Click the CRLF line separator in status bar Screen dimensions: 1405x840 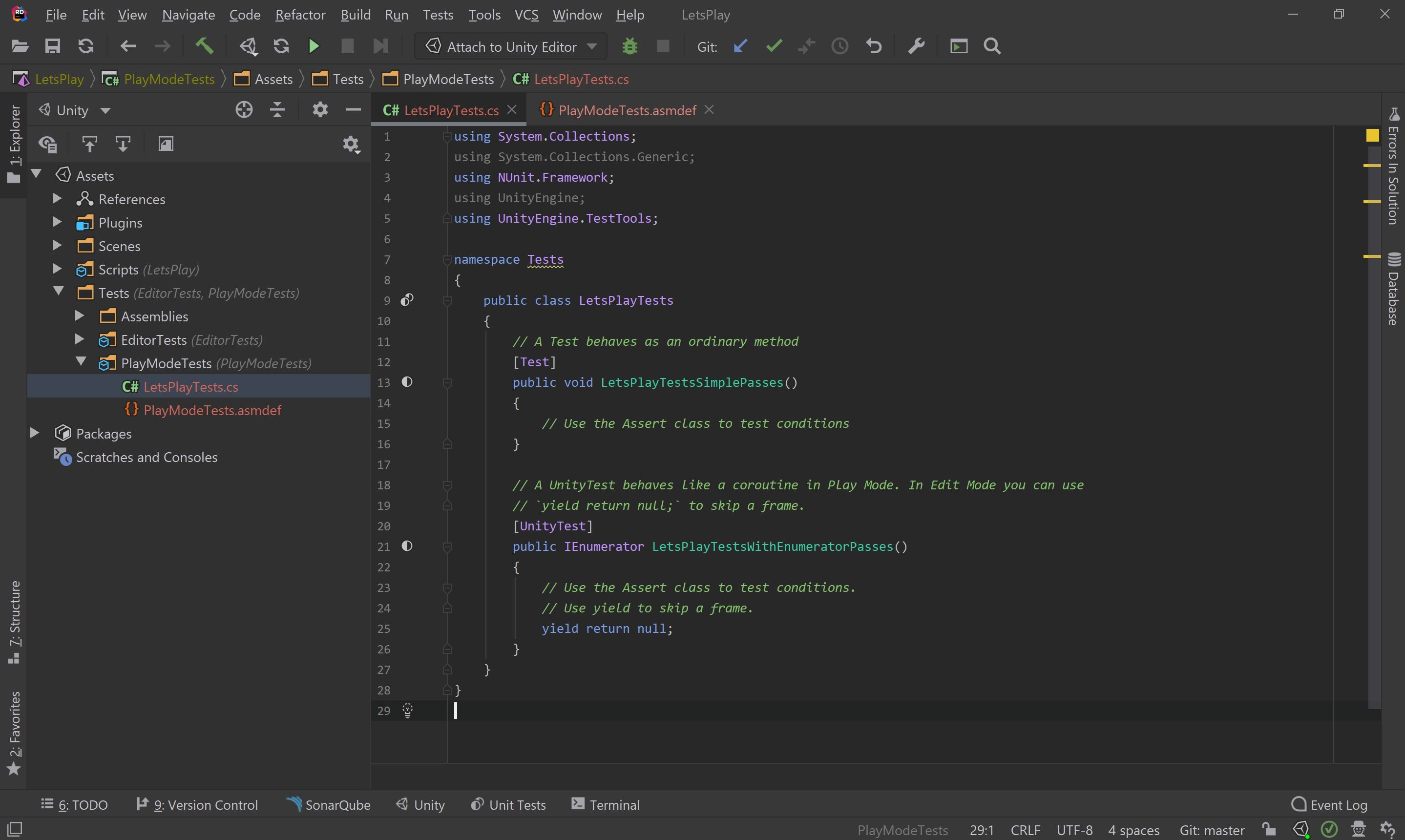[1026, 830]
